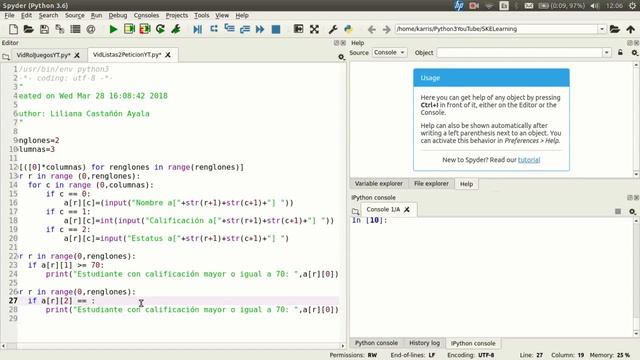Open the Editor pane options gear
Viewport: 640px width, 360px height.
(x=341, y=57)
